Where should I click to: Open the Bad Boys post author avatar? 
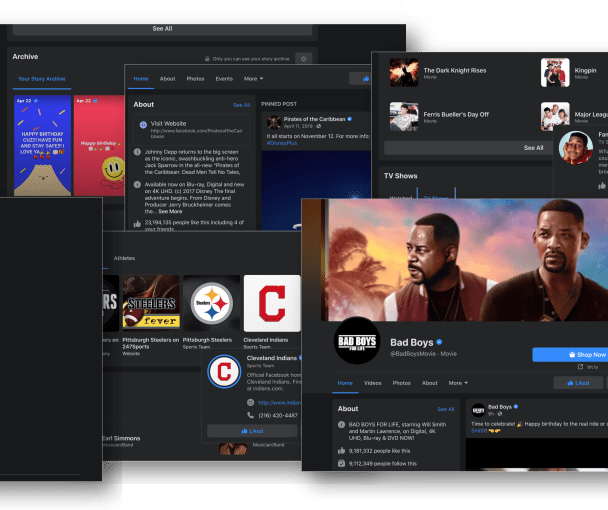tap(478, 410)
